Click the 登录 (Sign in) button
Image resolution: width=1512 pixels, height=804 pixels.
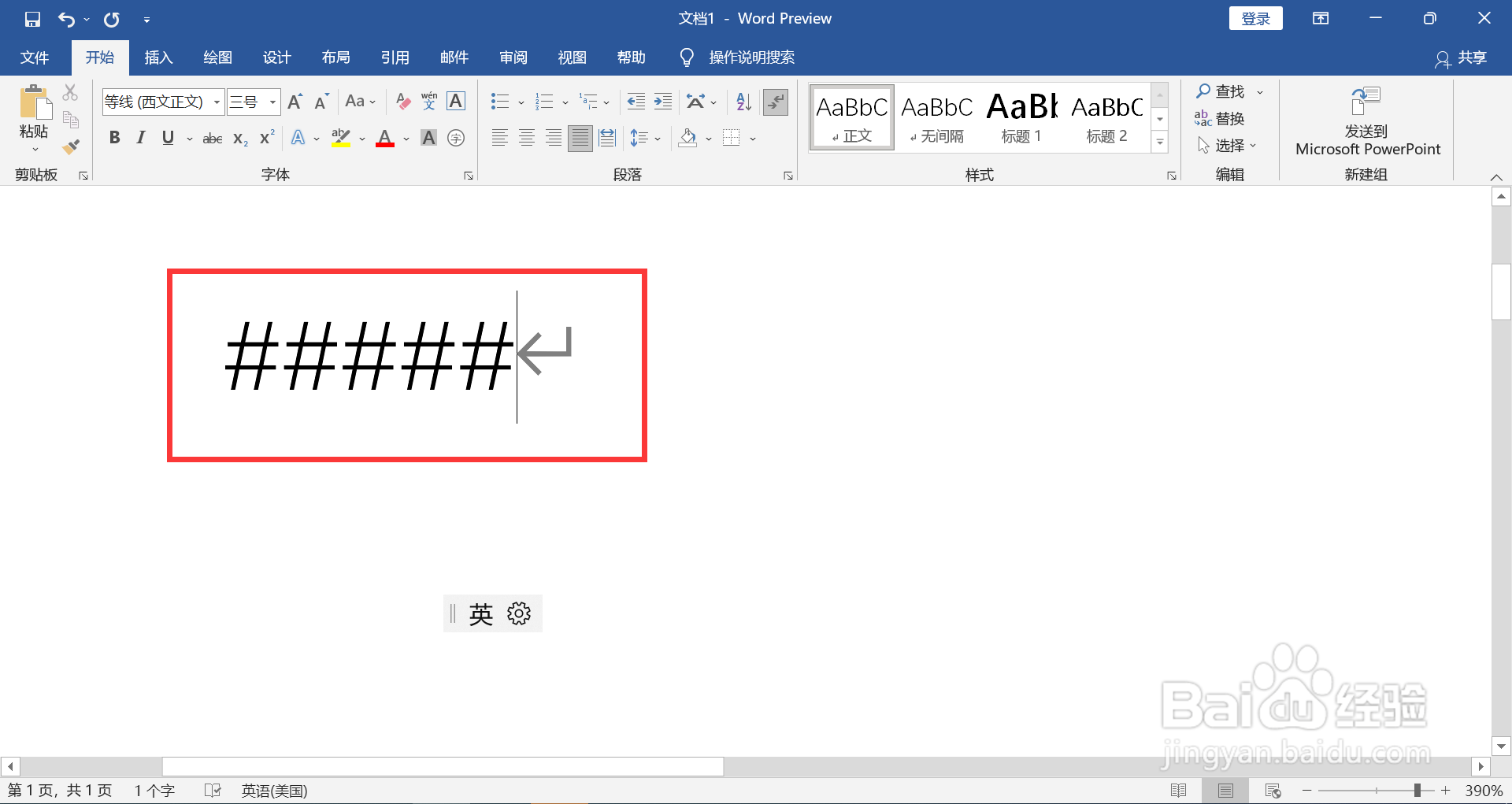[x=1255, y=19]
